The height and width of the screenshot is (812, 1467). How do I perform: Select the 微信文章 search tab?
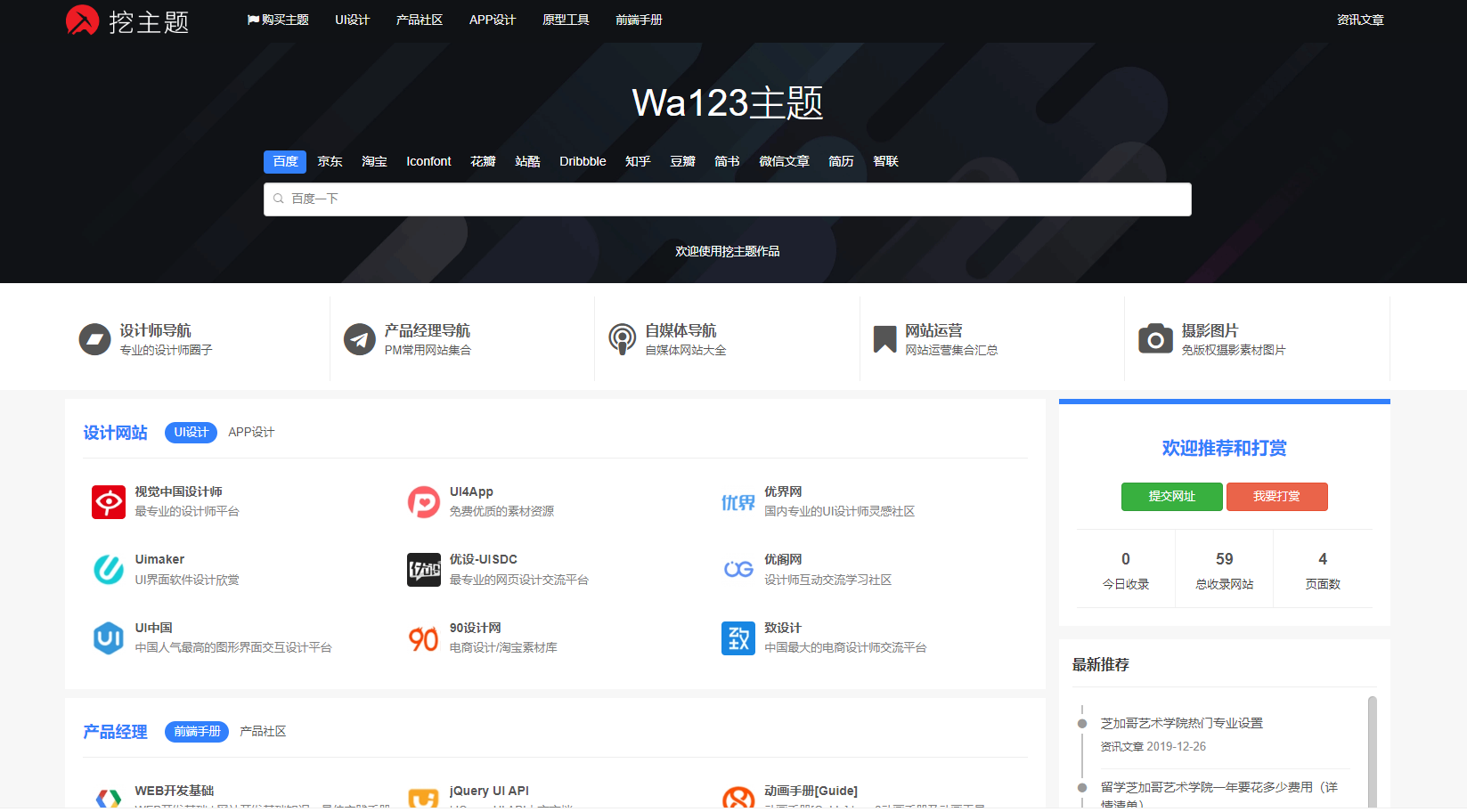784,161
